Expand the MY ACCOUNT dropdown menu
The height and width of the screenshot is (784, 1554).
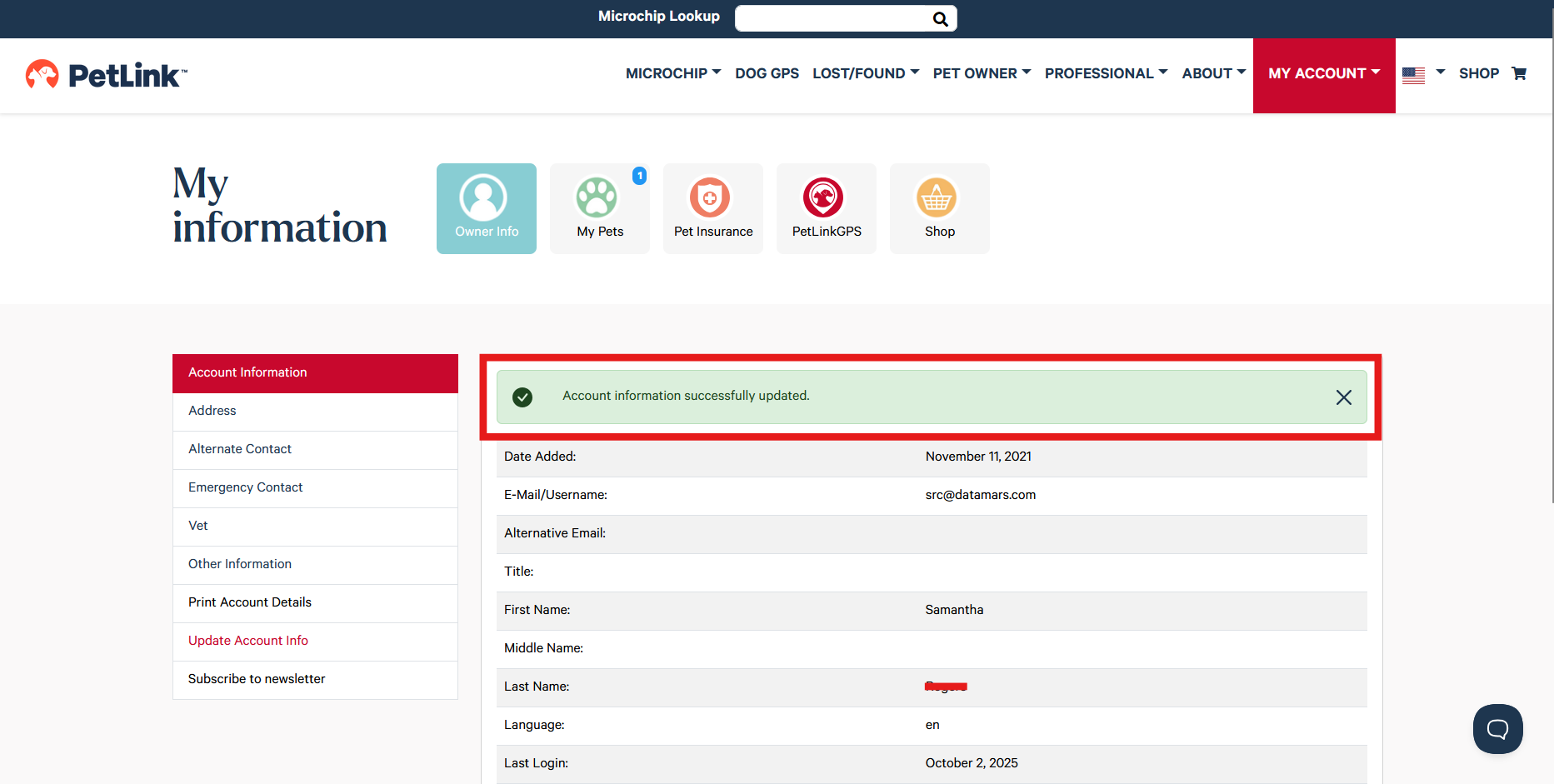click(1324, 75)
